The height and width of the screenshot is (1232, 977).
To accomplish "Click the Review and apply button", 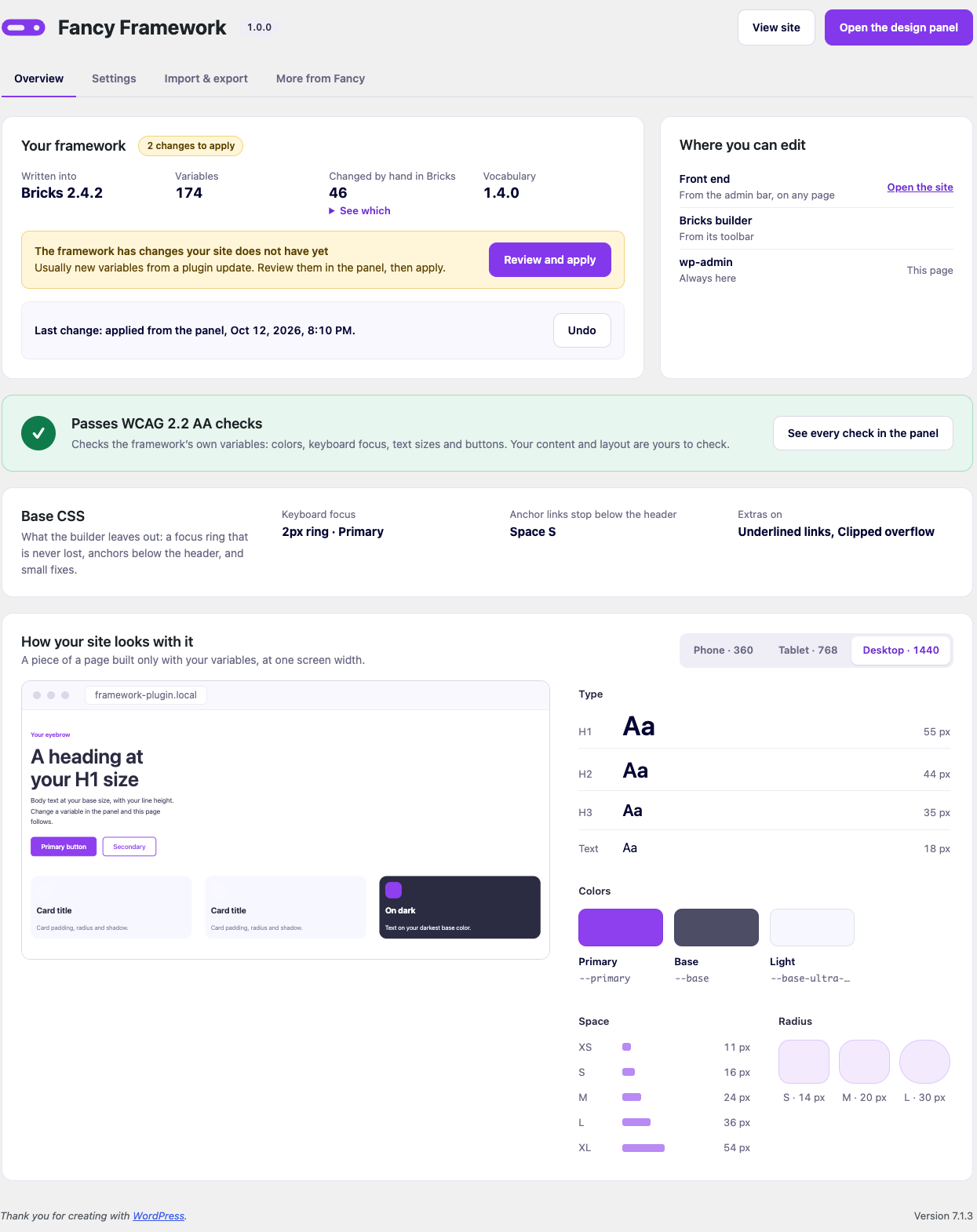I will (x=549, y=260).
